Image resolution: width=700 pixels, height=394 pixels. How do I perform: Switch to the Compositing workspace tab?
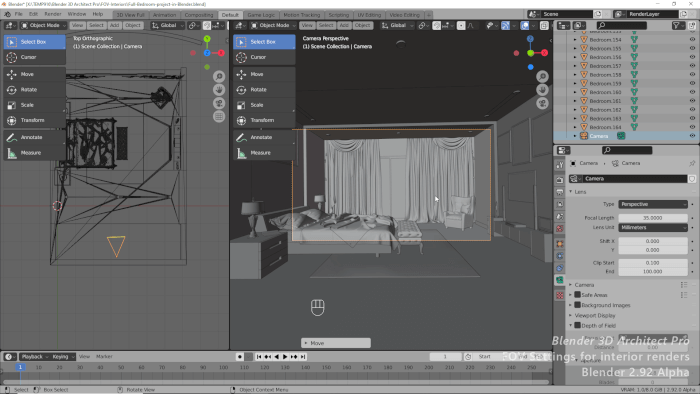(x=199, y=15)
